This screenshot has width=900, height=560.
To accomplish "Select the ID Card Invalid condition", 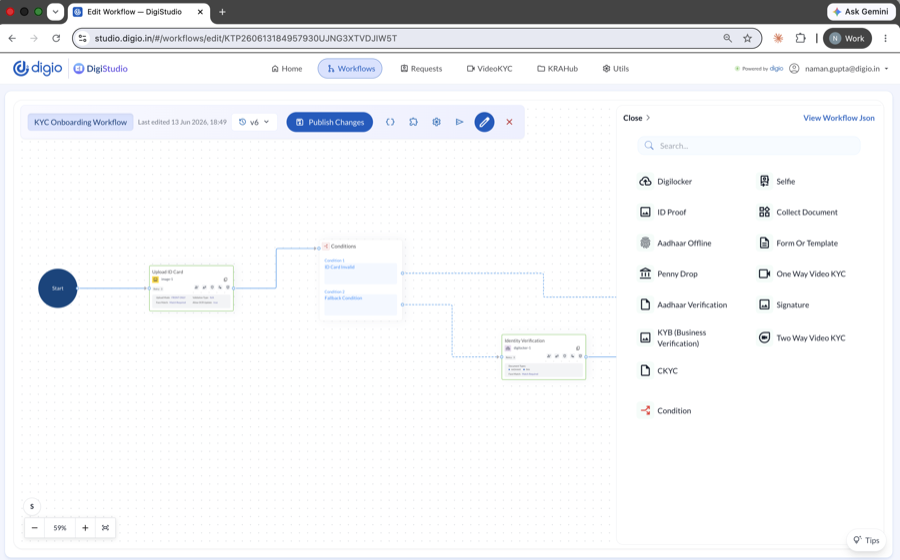I will pyautogui.click(x=360, y=273).
